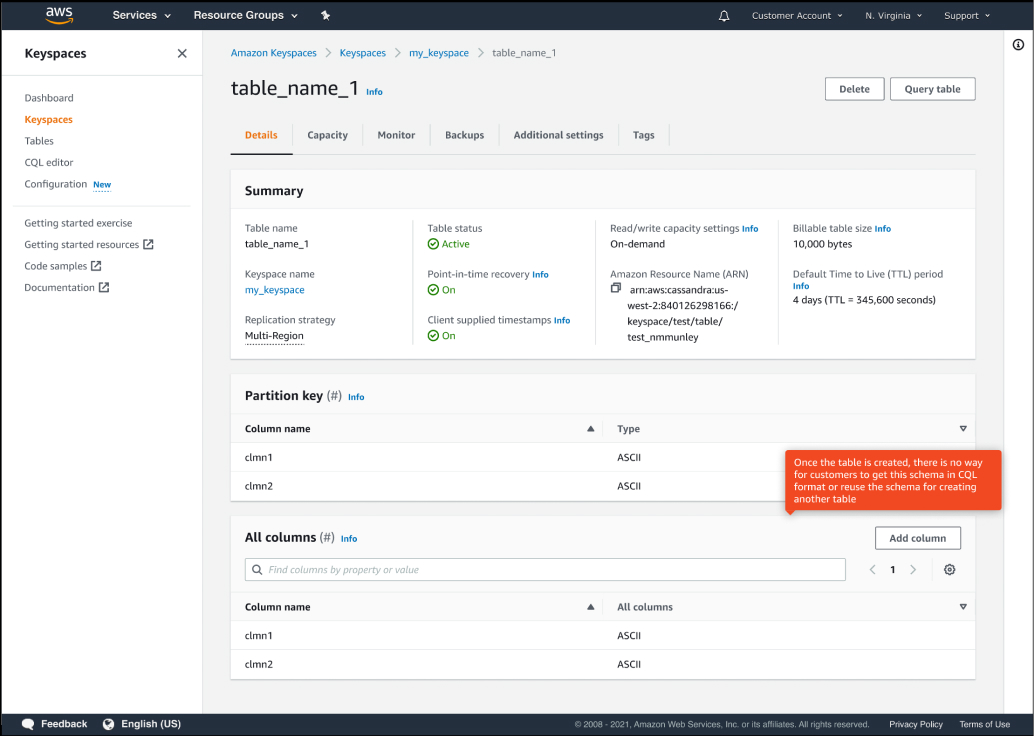This screenshot has height=736, width=1034.
Task: Switch to the Capacity tab
Action: click(x=327, y=135)
